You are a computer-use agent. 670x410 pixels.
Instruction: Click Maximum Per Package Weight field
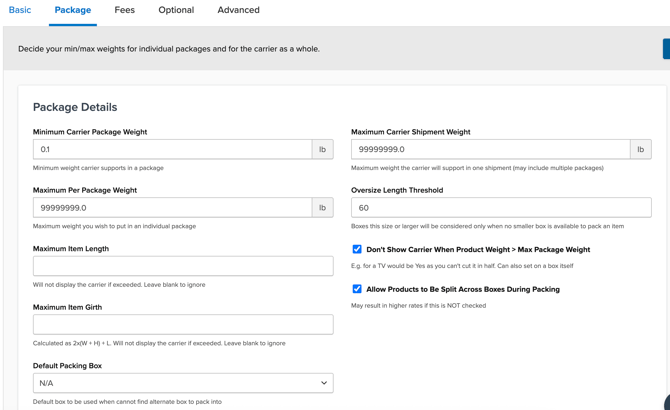tap(172, 208)
